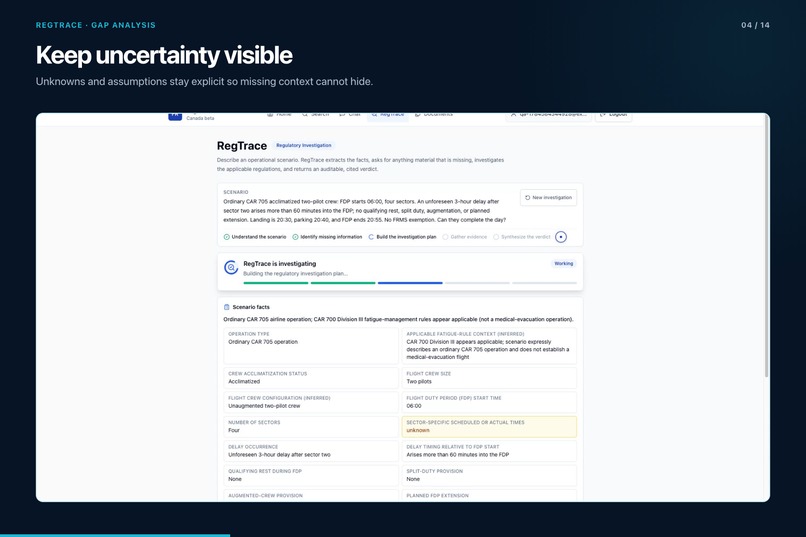The width and height of the screenshot is (806, 537).
Task: Select the Unaugmented two-pilot crew value
Action: pyautogui.click(x=264, y=406)
